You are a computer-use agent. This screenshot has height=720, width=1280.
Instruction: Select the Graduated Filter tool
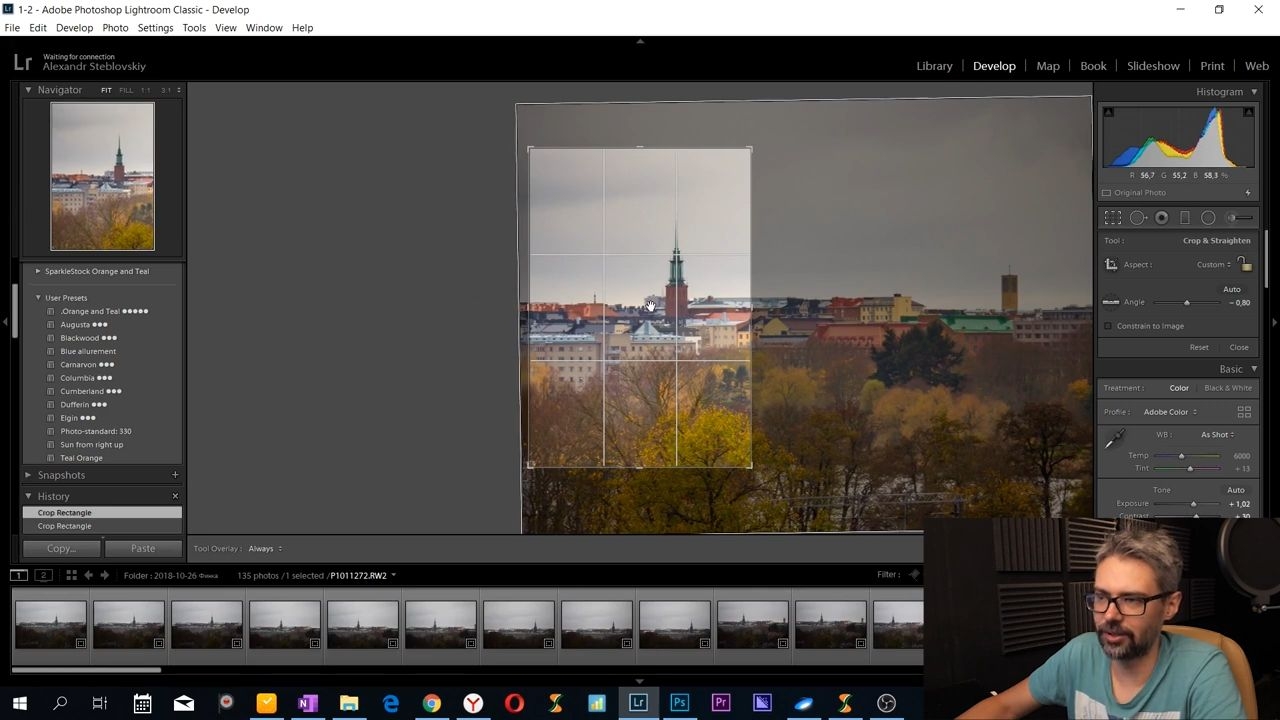1185,218
